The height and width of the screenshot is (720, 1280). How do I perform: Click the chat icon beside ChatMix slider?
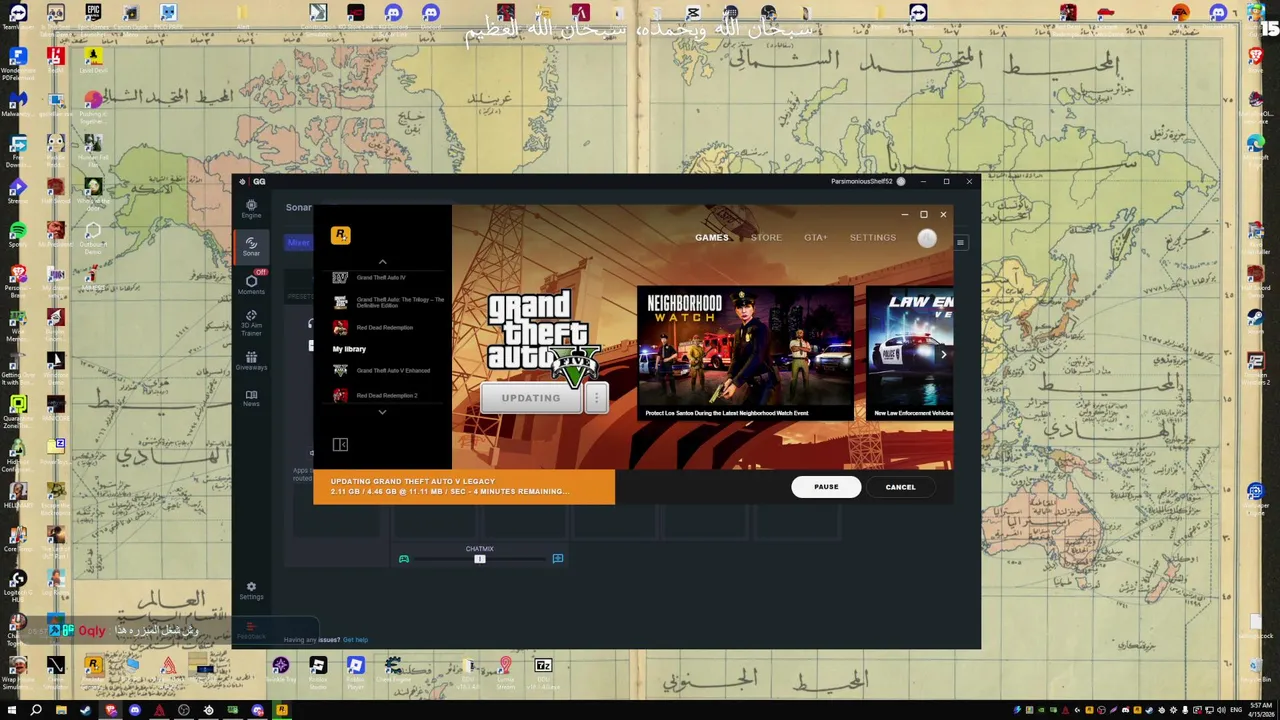coord(558,559)
